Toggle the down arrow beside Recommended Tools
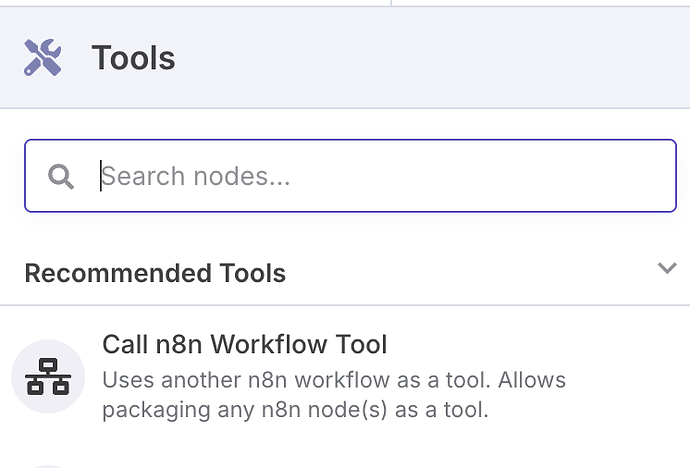This screenshot has width=690, height=468. [x=667, y=268]
